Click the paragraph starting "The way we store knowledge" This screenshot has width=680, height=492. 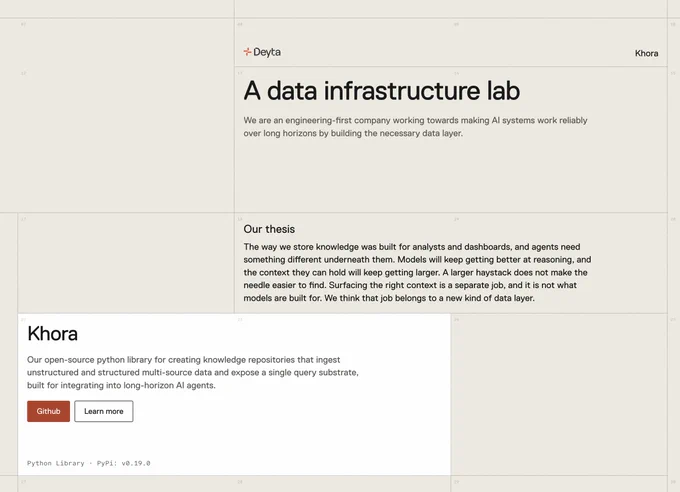click(x=417, y=272)
